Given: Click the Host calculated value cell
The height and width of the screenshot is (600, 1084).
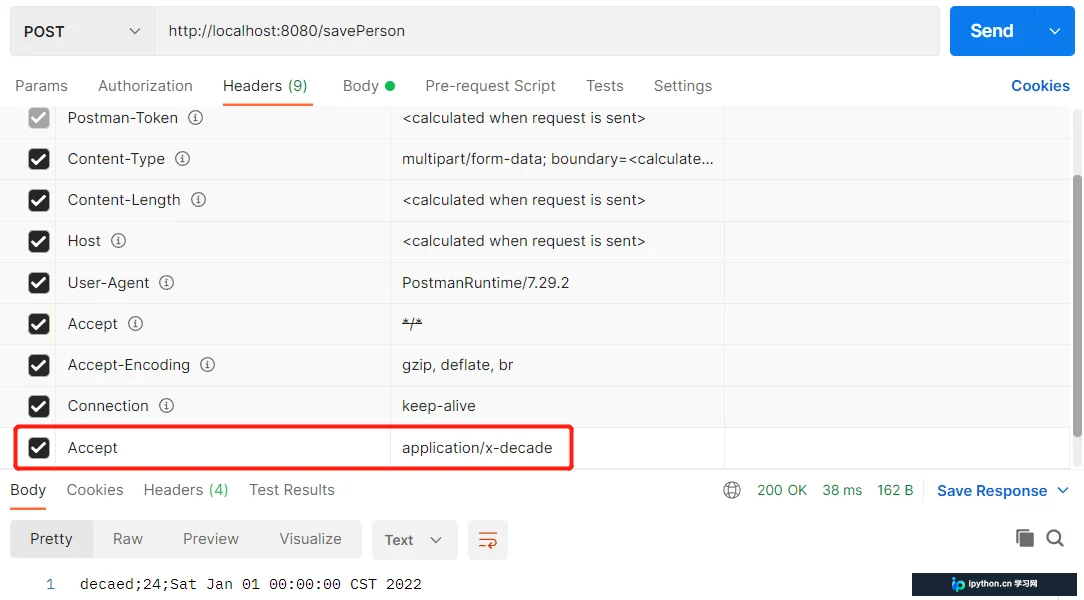Looking at the screenshot, I should point(557,241).
